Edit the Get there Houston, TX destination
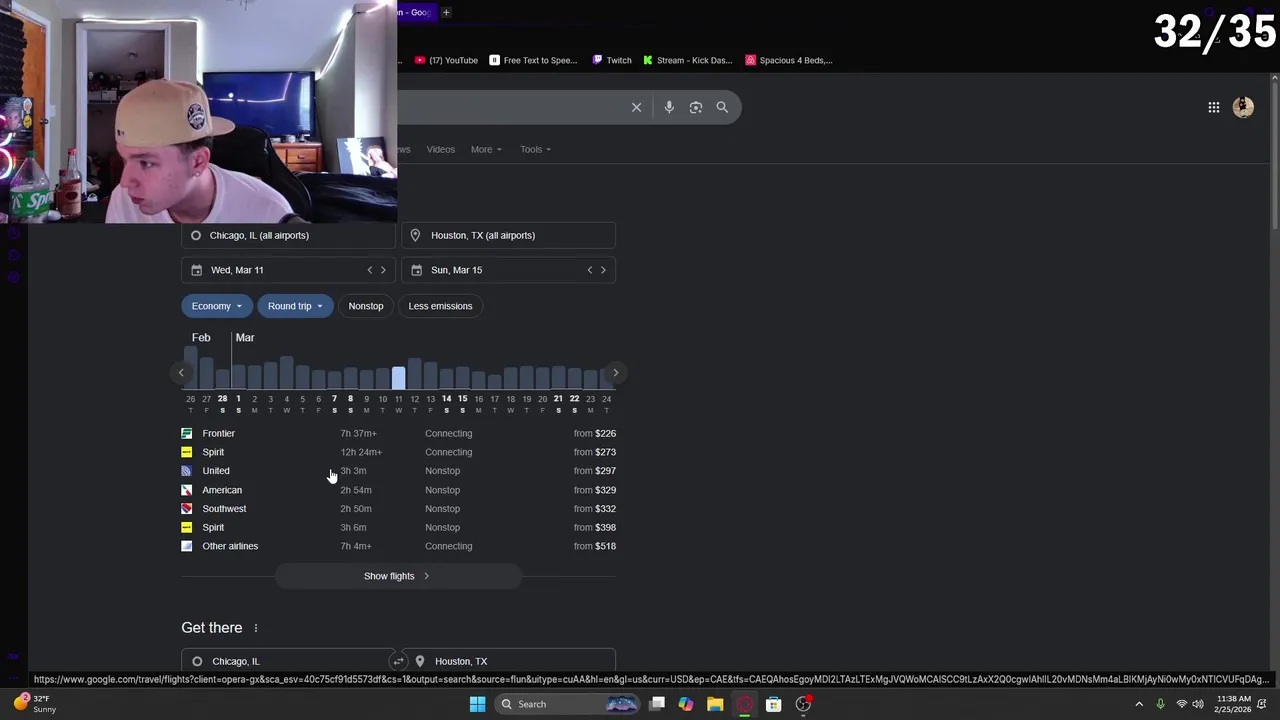The width and height of the screenshot is (1280, 720). point(509,661)
